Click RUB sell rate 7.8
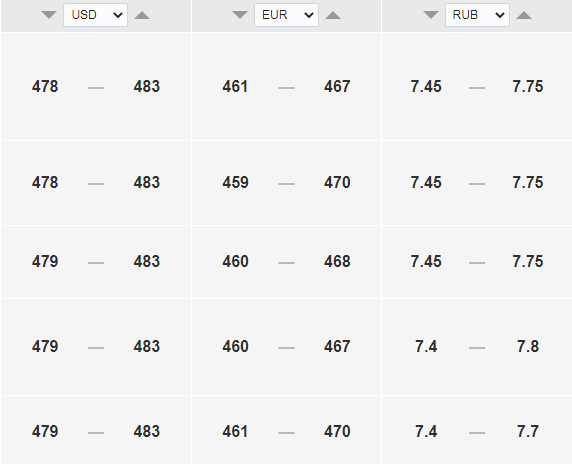 tap(528, 347)
